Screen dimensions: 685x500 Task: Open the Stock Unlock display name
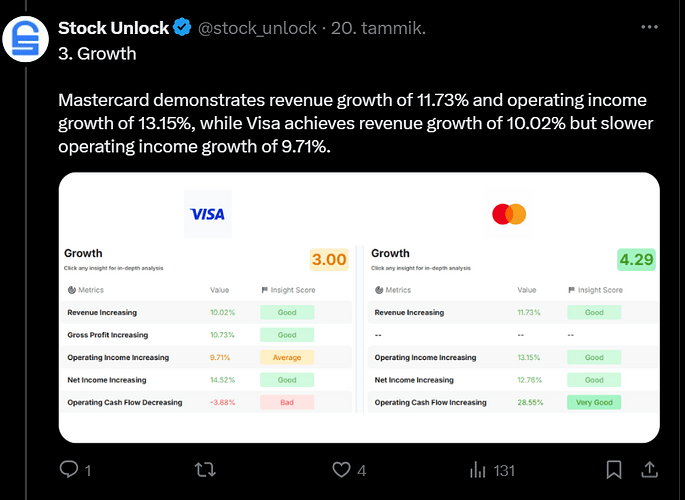pos(113,28)
